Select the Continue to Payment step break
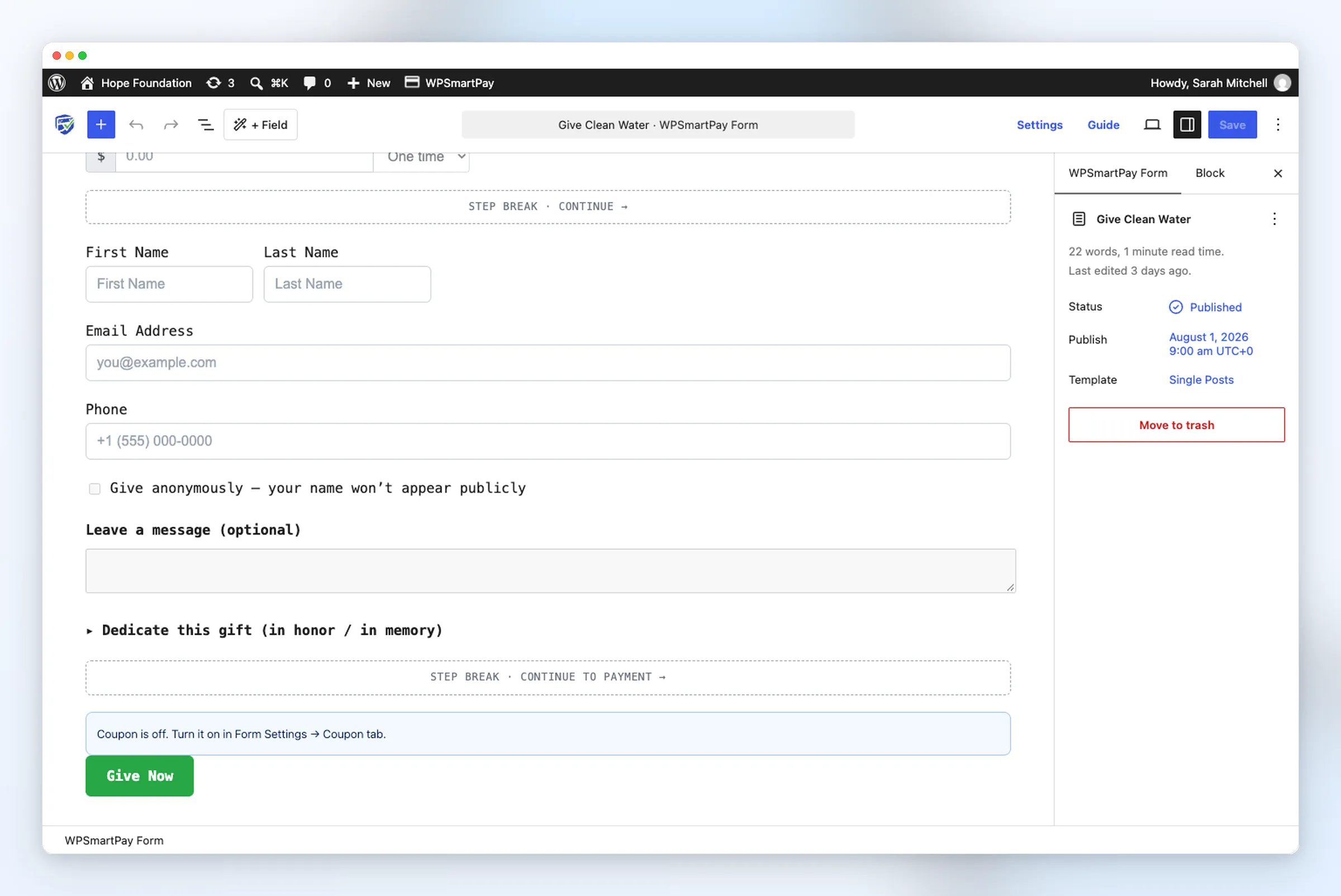This screenshot has height=896, width=1341. [x=548, y=678]
